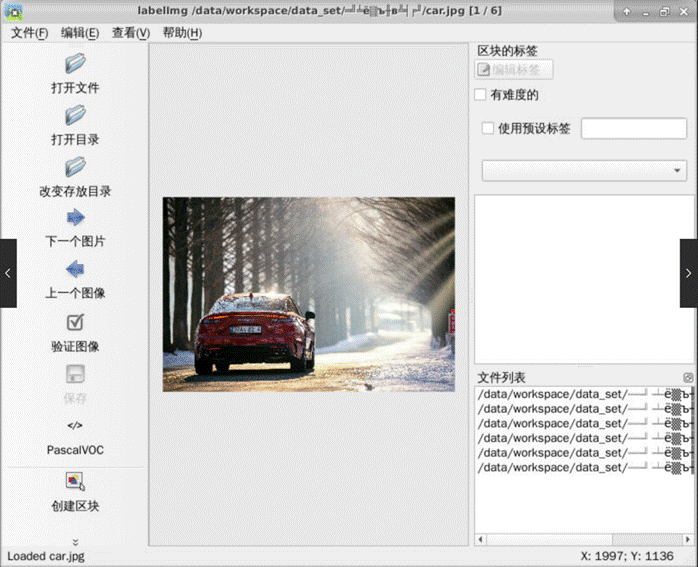This screenshot has height=567, width=698.
Task: Select the third file path in file list
Action: point(584,424)
